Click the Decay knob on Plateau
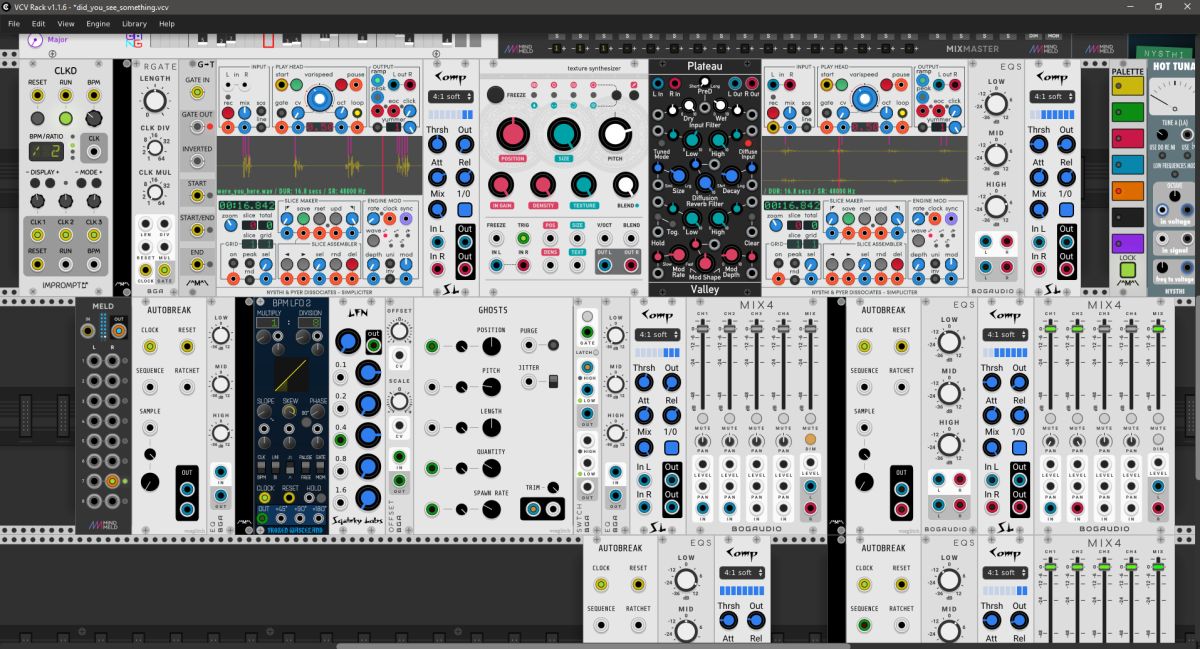 point(731,175)
